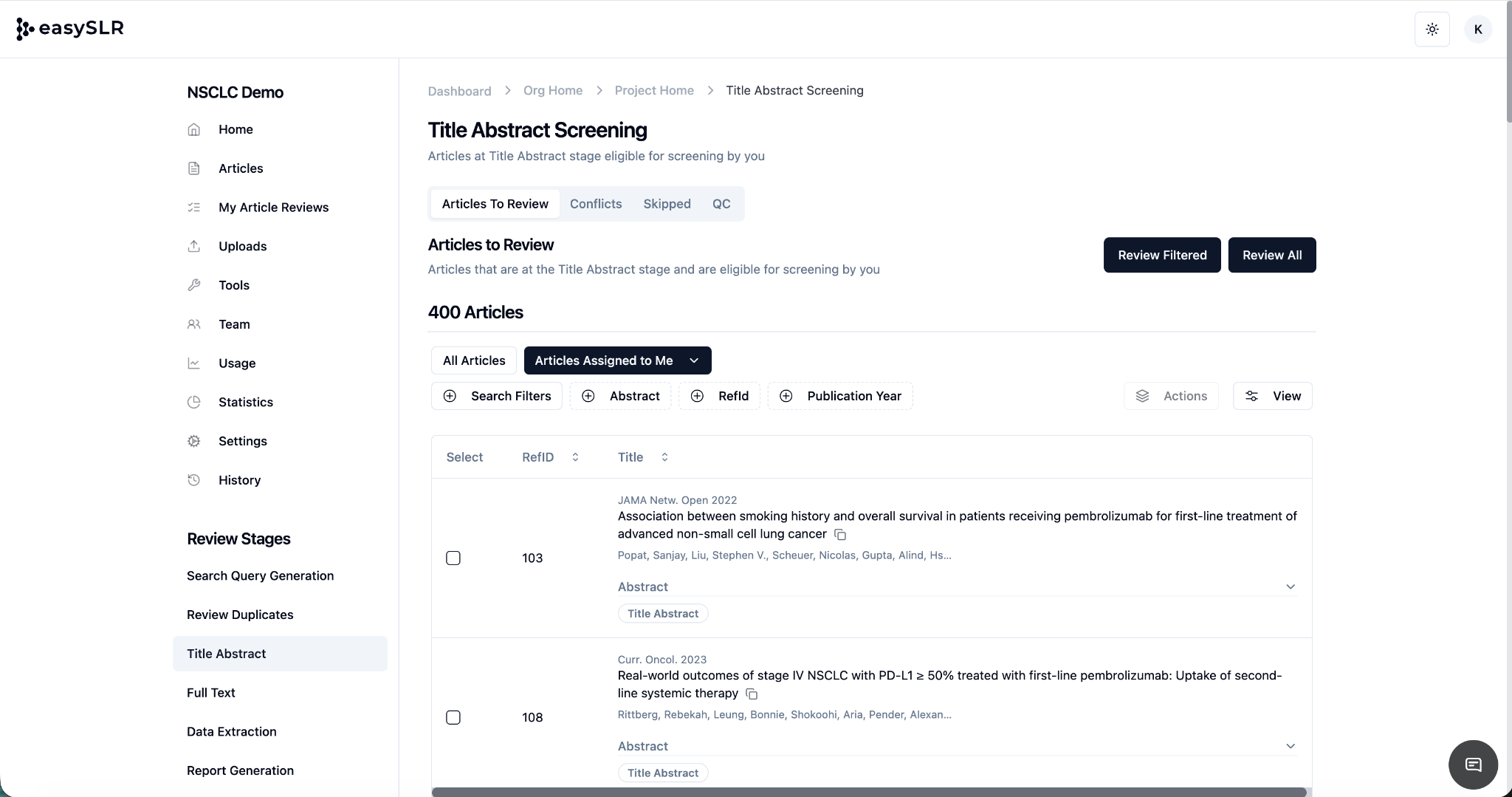Expand the Abstract of article 103
The width and height of the screenshot is (1512, 797).
(x=1290, y=586)
